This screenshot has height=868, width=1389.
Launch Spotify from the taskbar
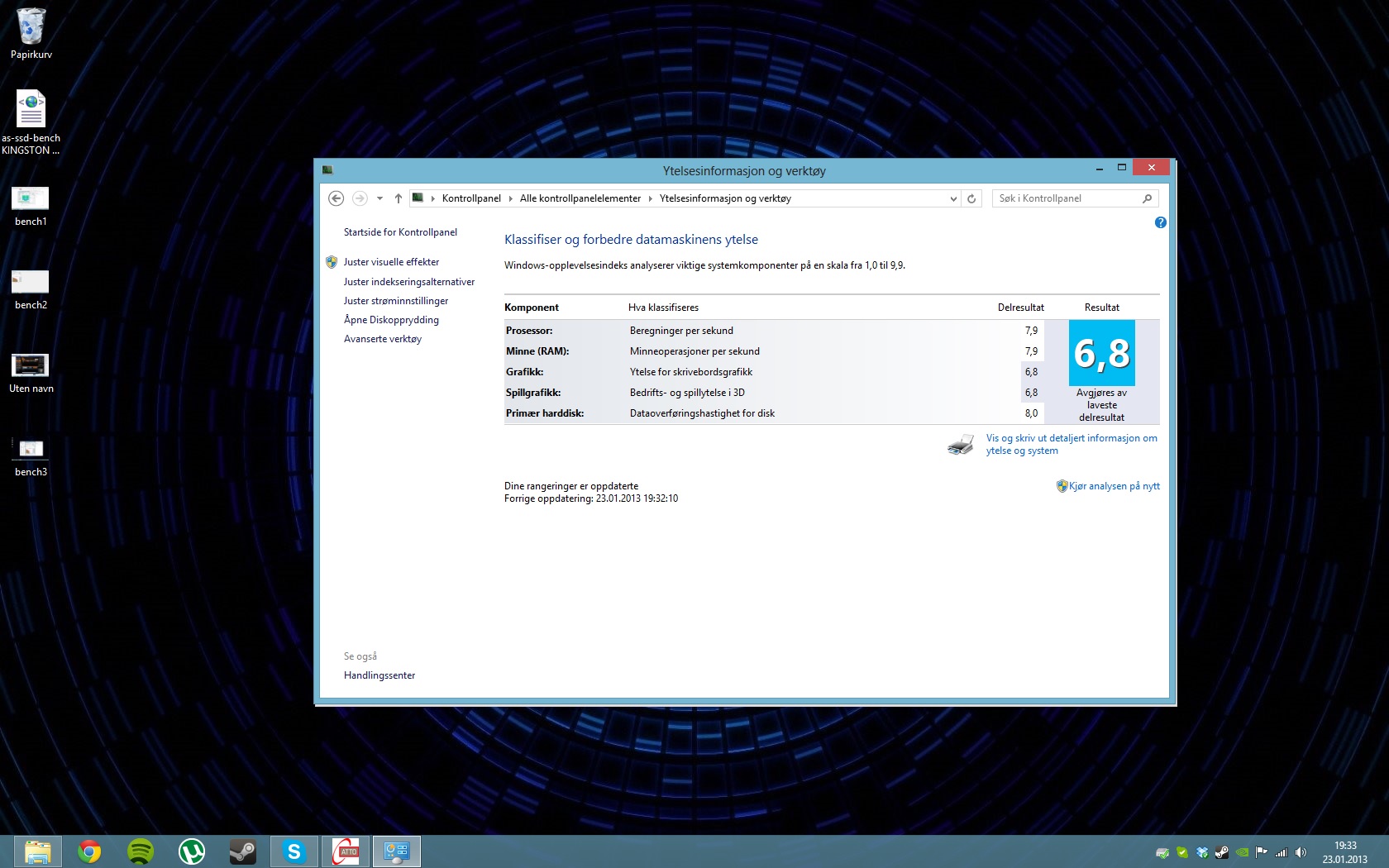141,851
